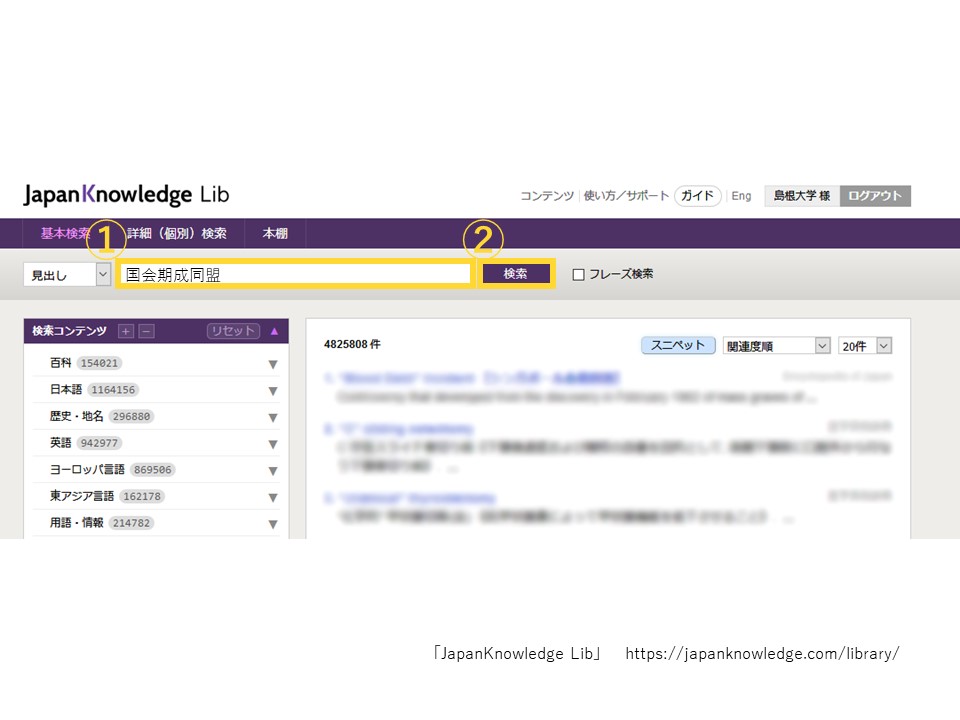Expand the 歴史・地名 category arrow

coord(273,418)
